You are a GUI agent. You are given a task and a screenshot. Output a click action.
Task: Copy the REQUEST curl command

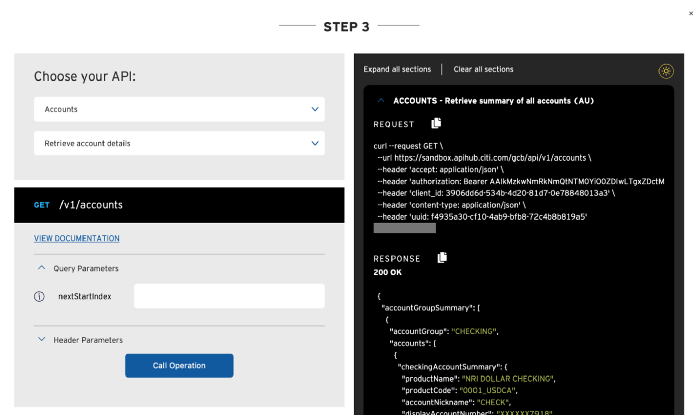tap(436, 123)
